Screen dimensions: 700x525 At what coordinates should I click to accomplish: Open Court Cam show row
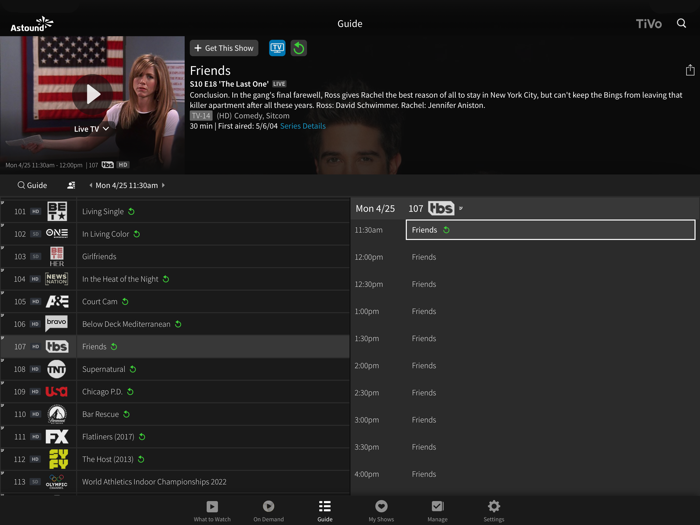(x=213, y=301)
